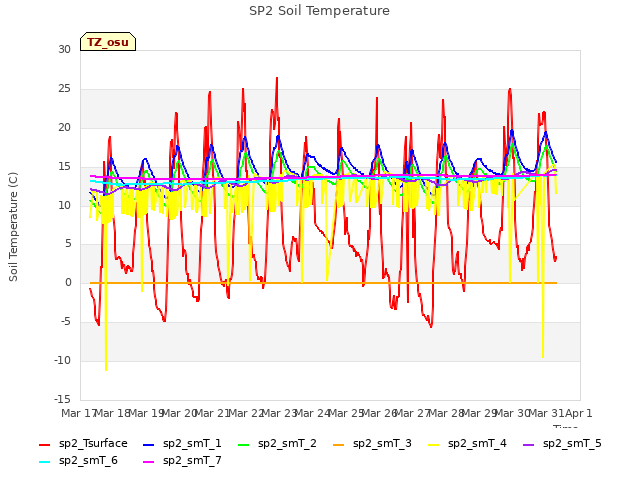Click the green sp2_smT_2 legend swatch
Viewport: 640px width, 480px height.
pyautogui.click(x=244, y=444)
